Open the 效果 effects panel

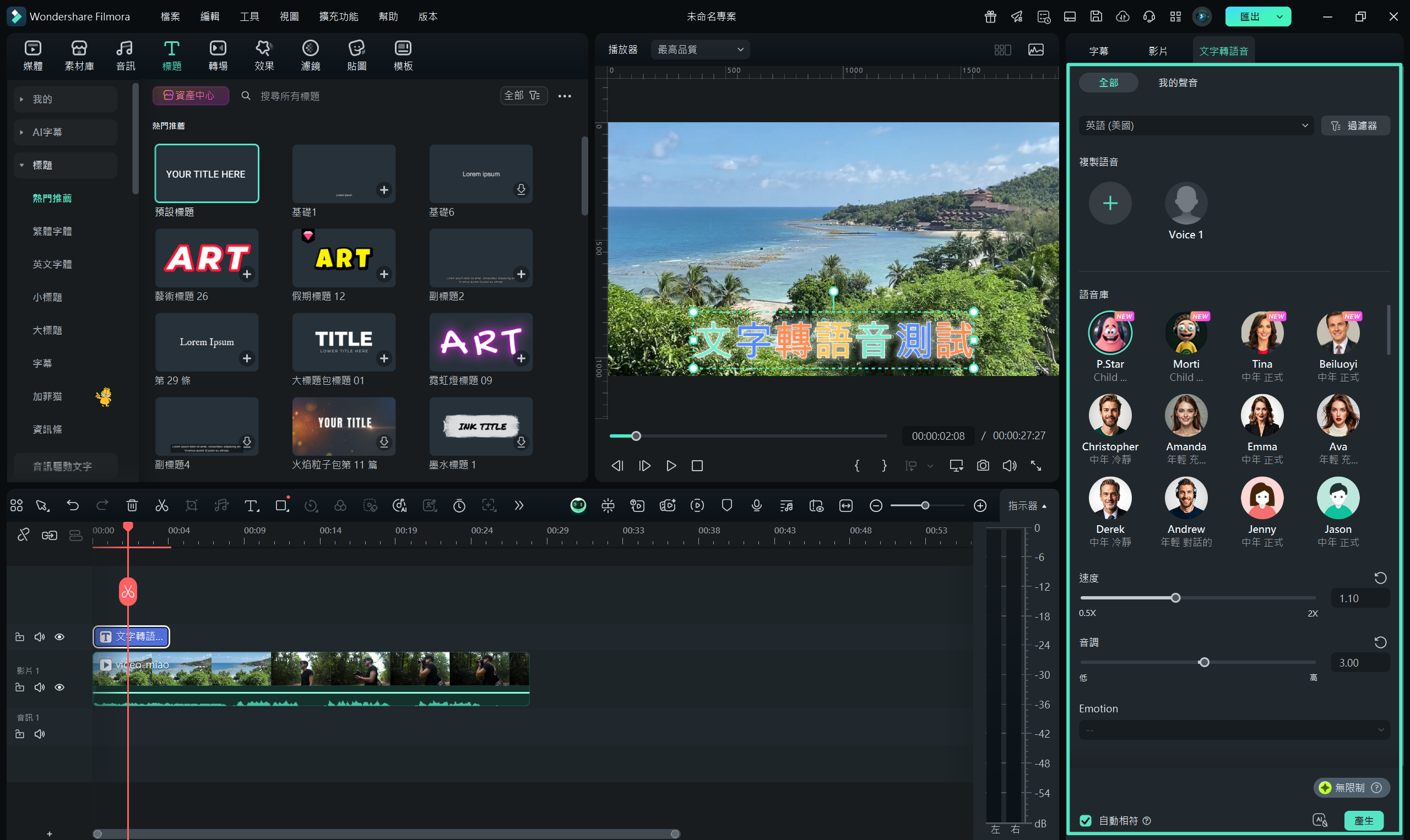coord(264,55)
